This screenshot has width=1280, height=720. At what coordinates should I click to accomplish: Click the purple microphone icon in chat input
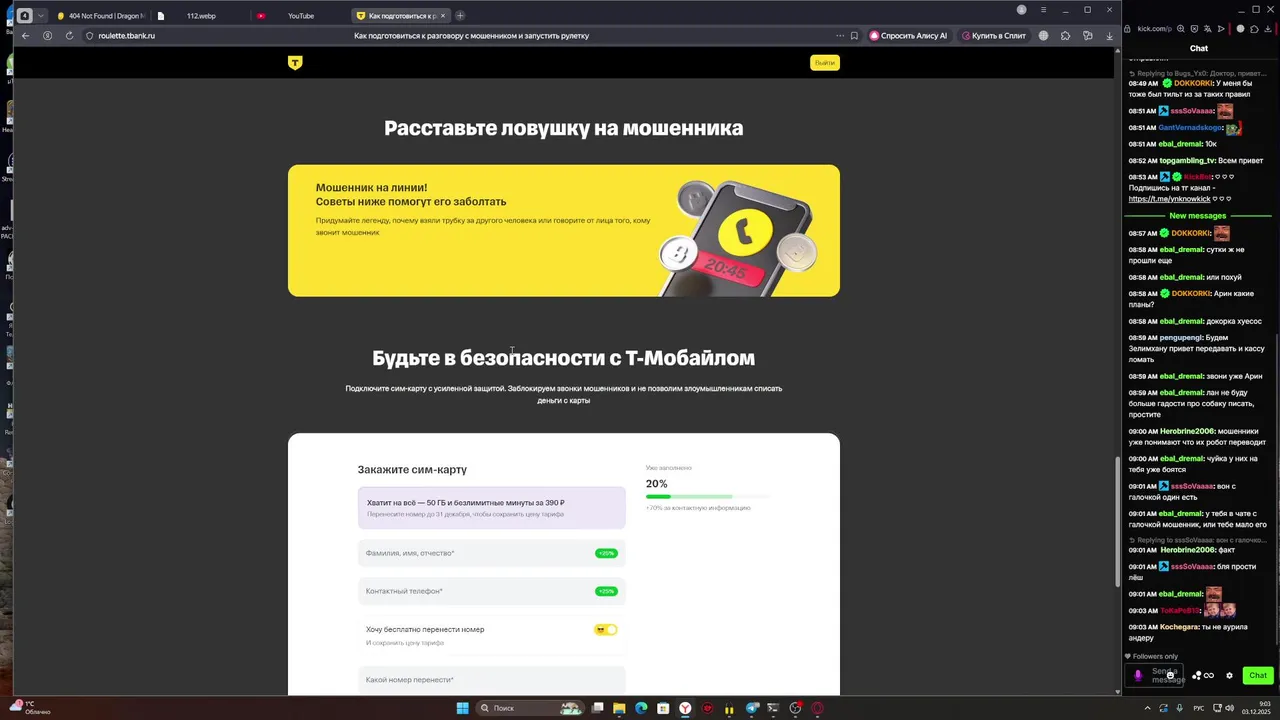click(1138, 676)
